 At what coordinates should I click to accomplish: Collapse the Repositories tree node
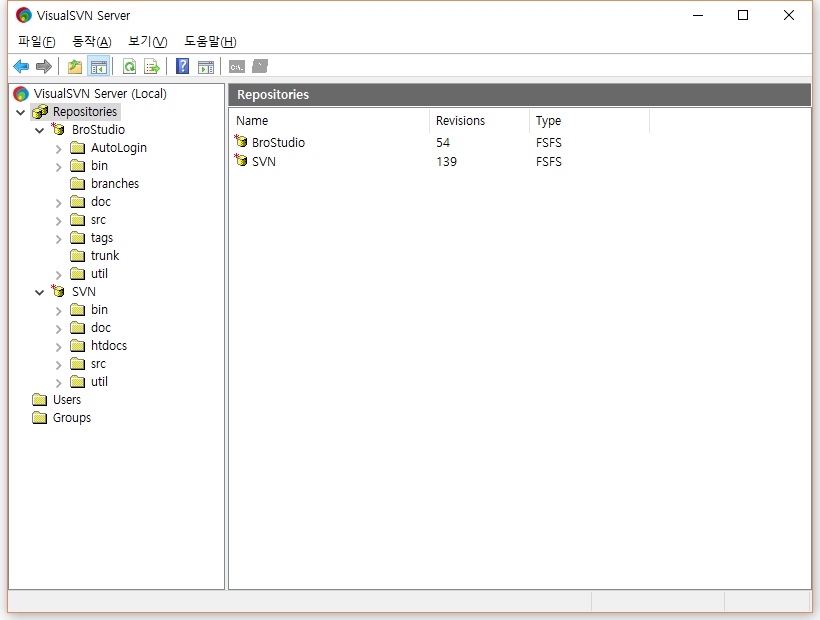(21, 112)
